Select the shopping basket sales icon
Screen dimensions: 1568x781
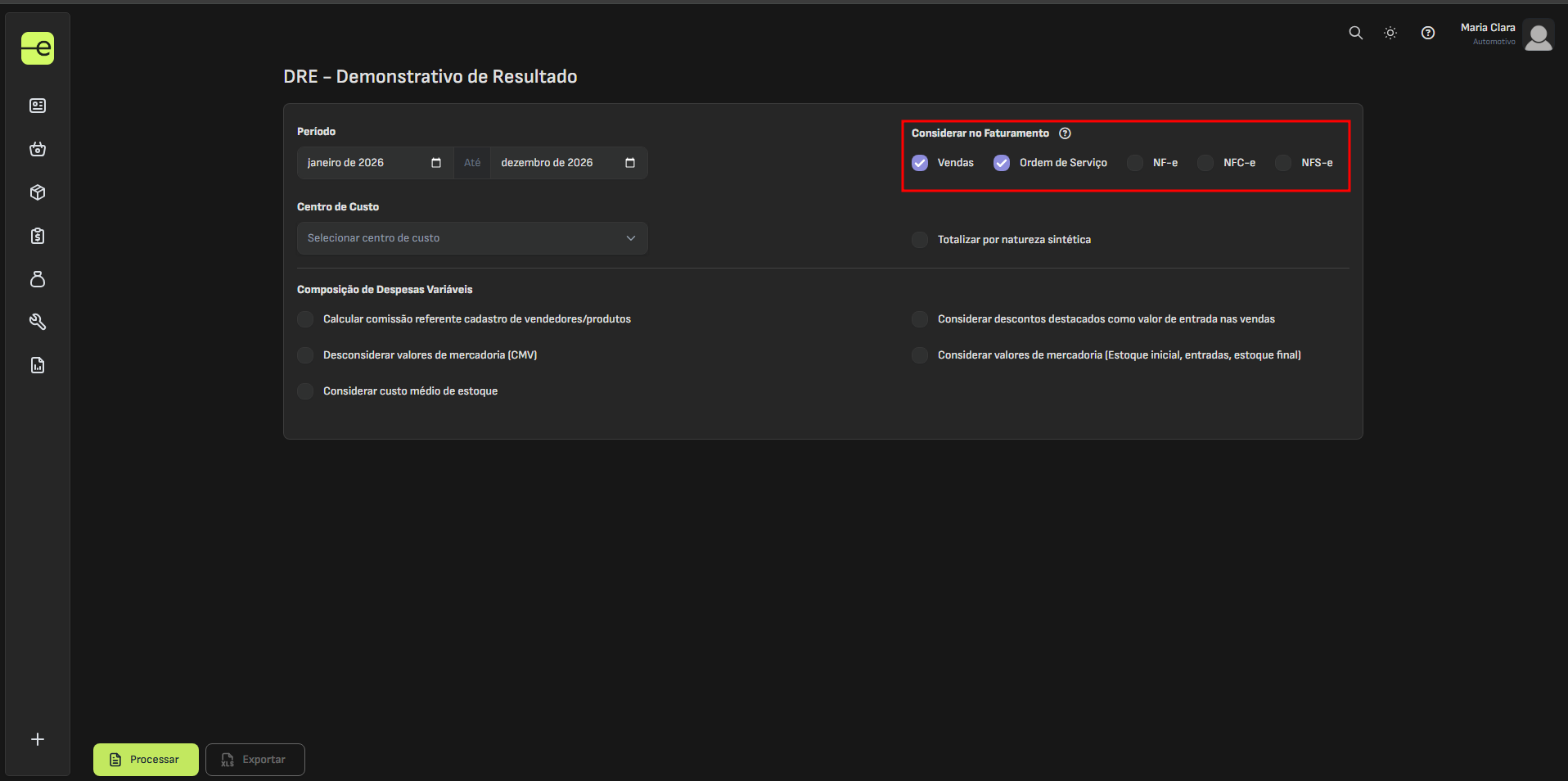click(x=38, y=149)
